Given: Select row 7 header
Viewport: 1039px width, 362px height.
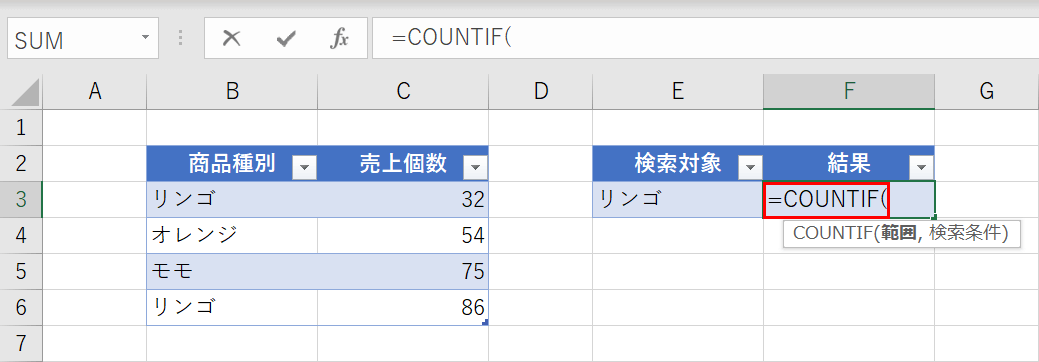Looking at the screenshot, I should click(x=21, y=343).
